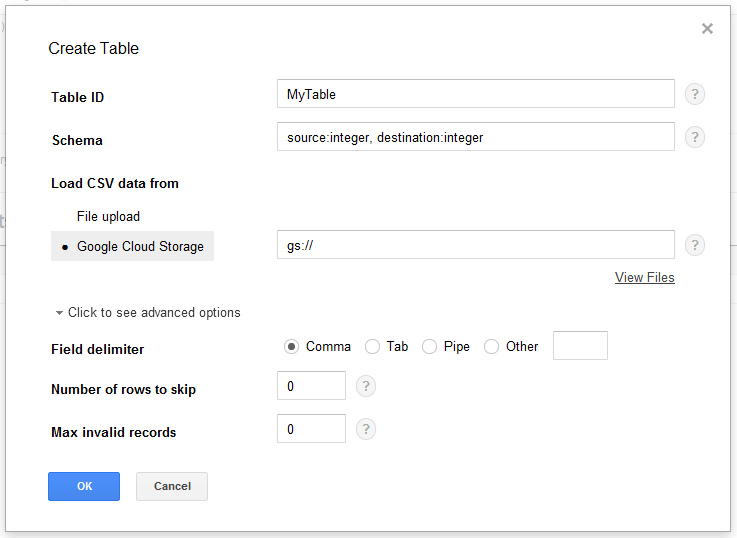Click help icon next to gs:// field

[695, 245]
